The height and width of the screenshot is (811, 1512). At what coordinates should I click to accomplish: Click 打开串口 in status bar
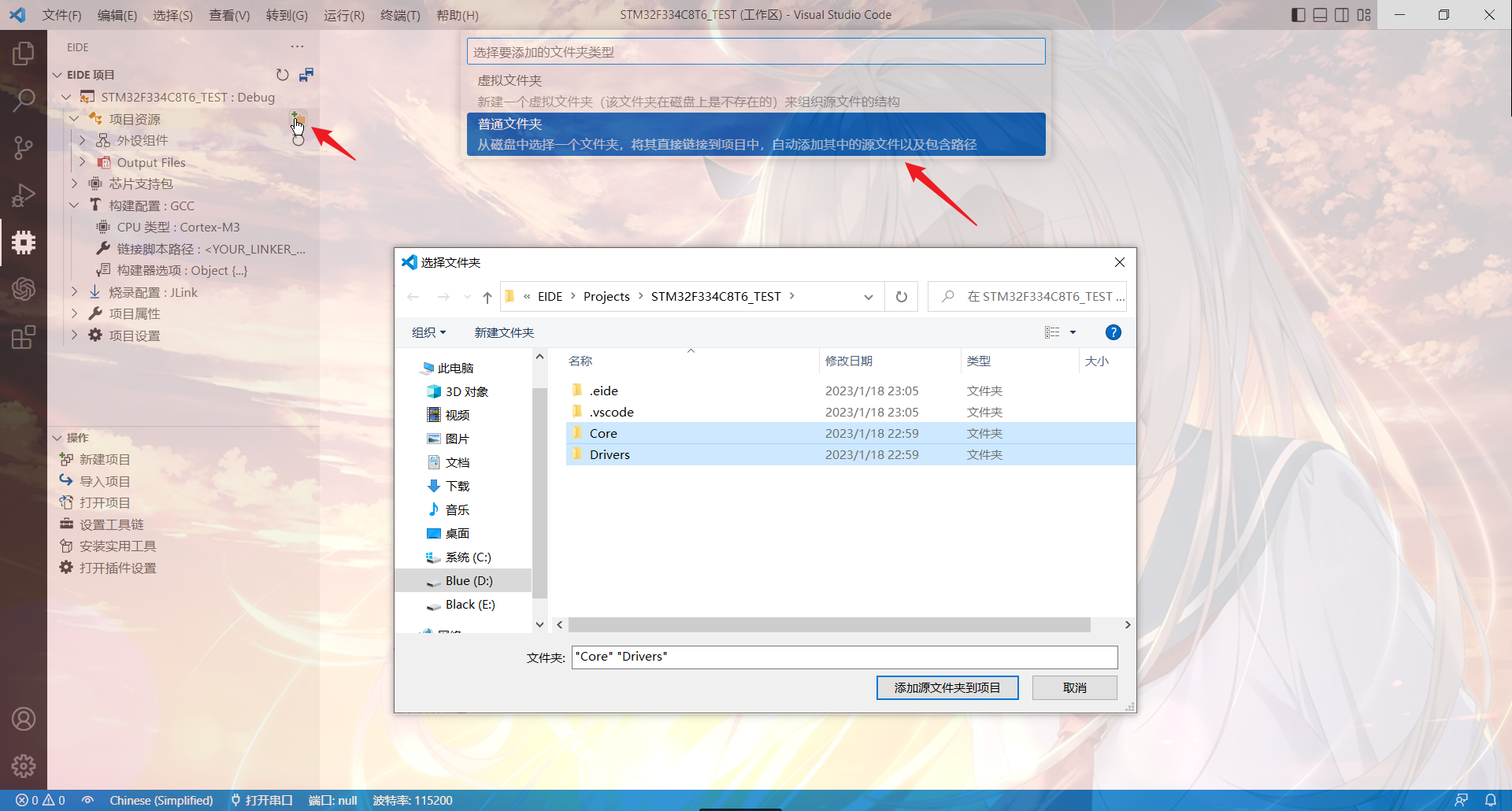pyautogui.click(x=261, y=800)
